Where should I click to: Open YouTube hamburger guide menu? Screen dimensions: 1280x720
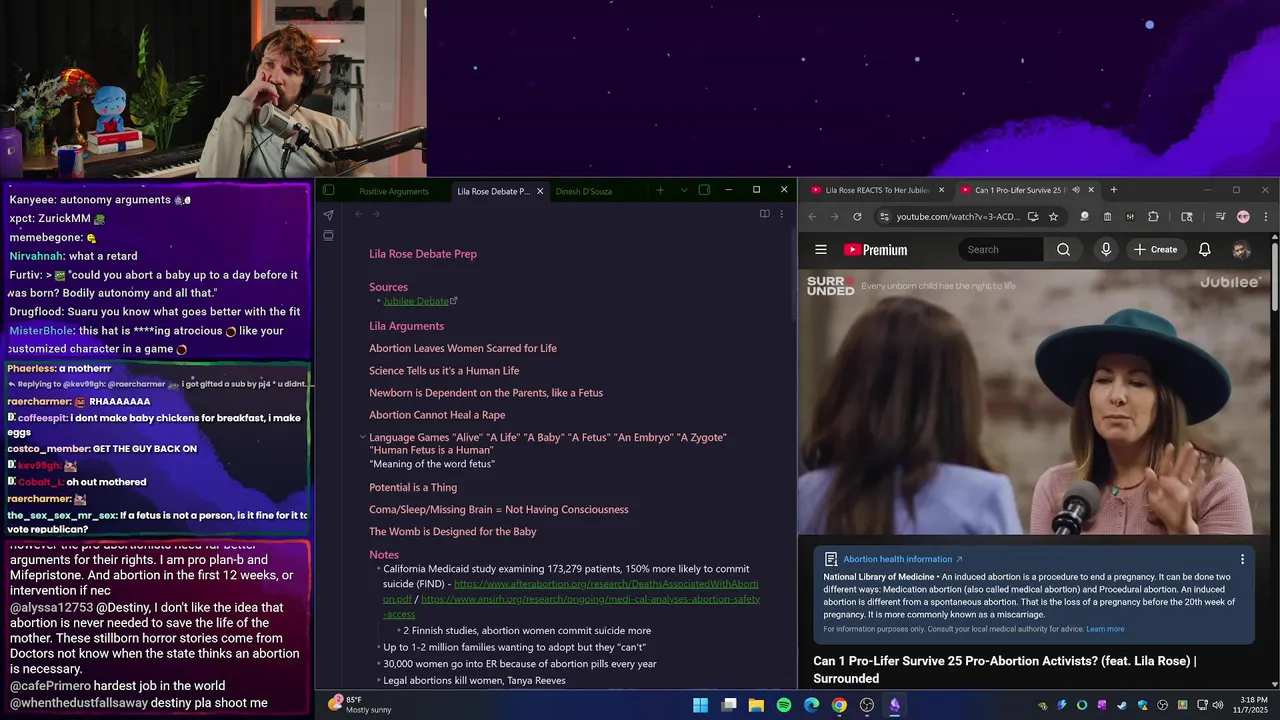tap(821, 250)
